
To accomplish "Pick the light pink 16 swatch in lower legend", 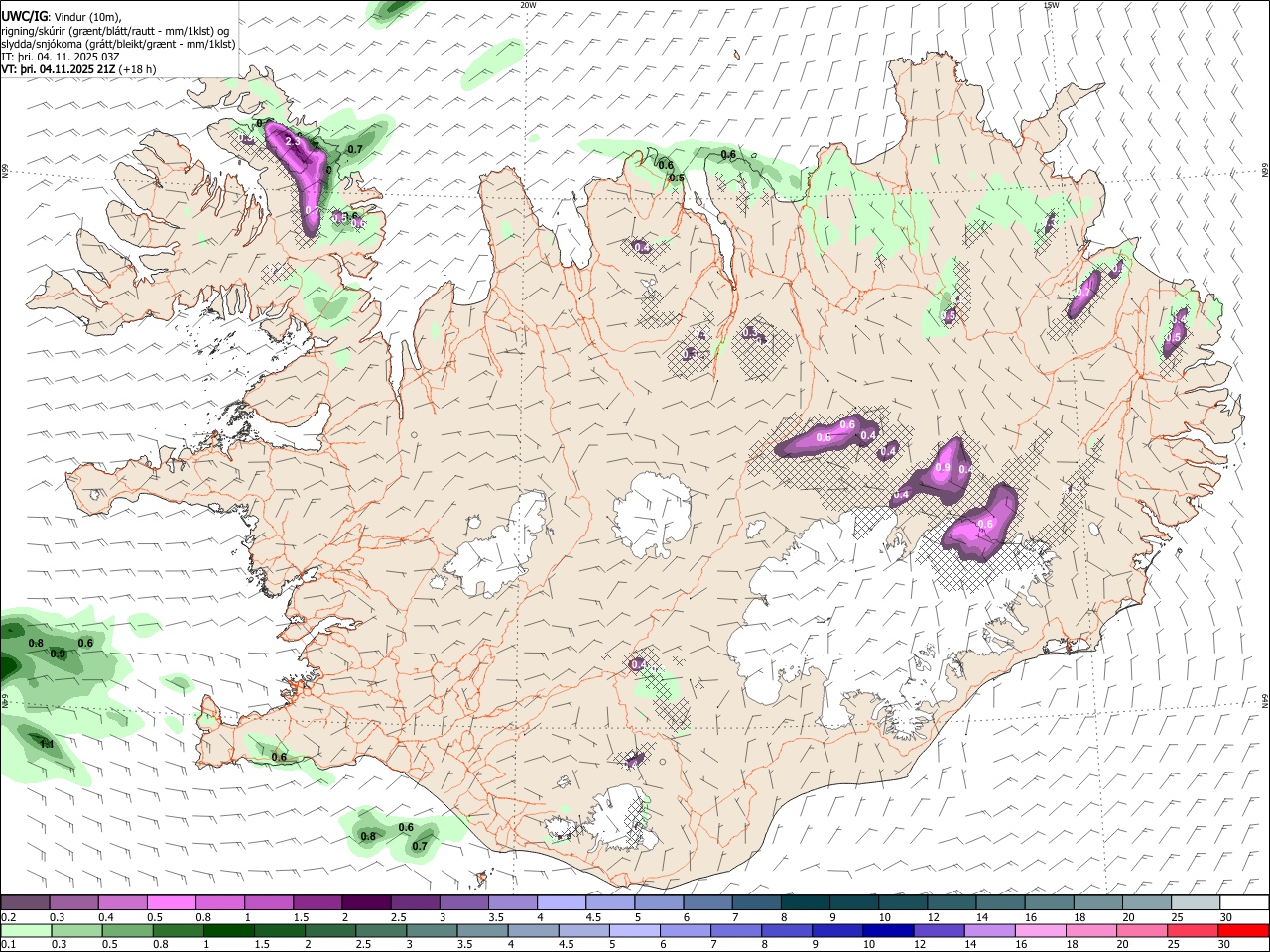I will [x=1040, y=930].
